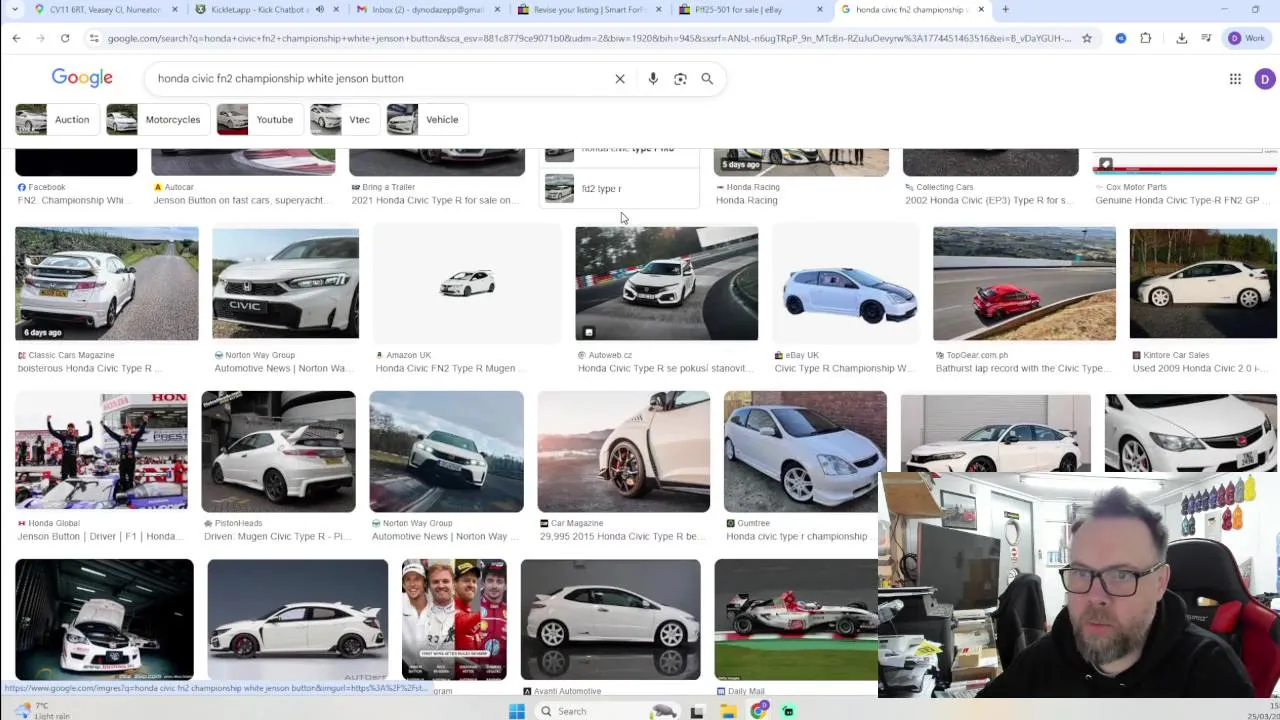Image resolution: width=1280 pixels, height=720 pixels.
Task: Click the Google search query field
Action: point(380,78)
